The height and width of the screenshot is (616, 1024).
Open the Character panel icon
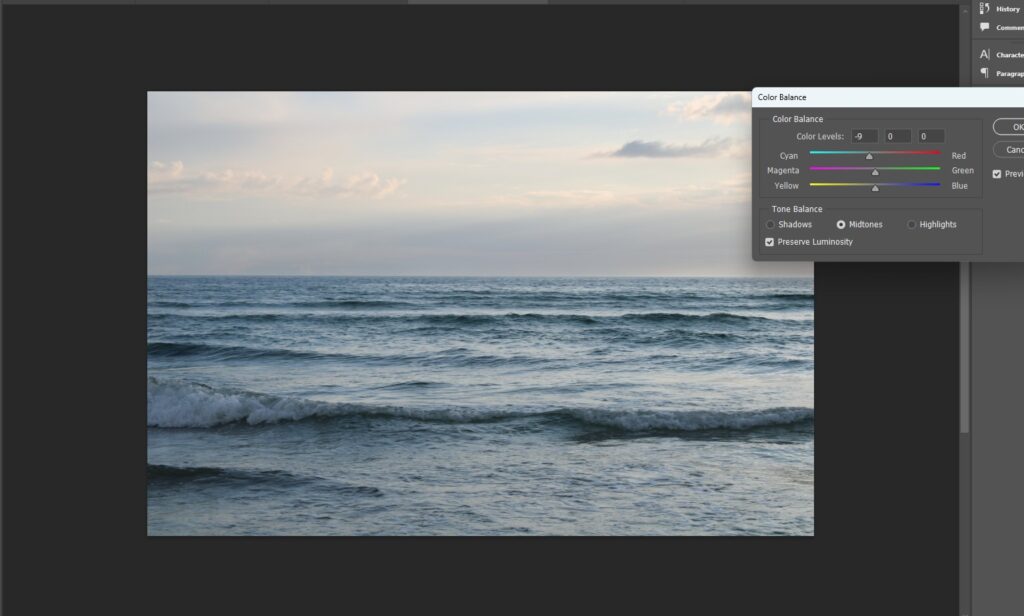coord(985,54)
